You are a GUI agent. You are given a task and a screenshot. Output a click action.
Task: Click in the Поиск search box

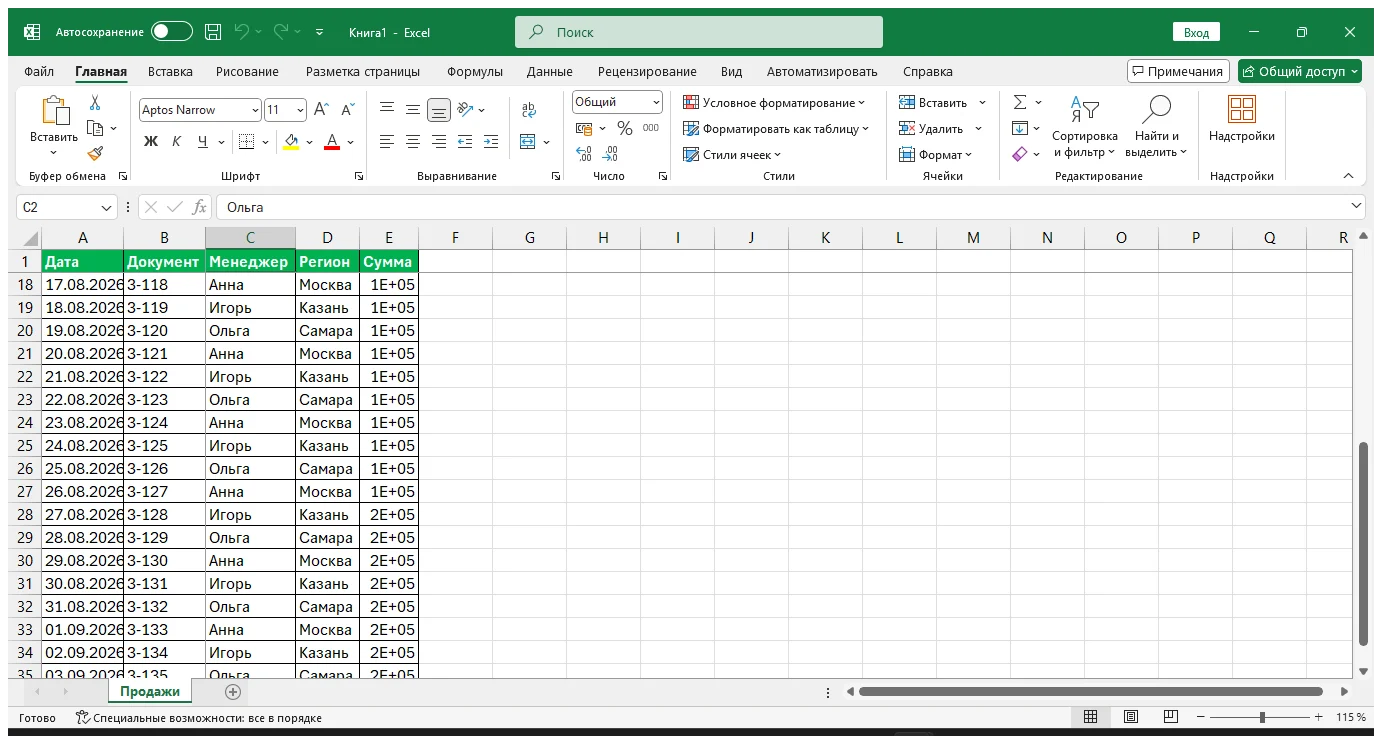[699, 32]
